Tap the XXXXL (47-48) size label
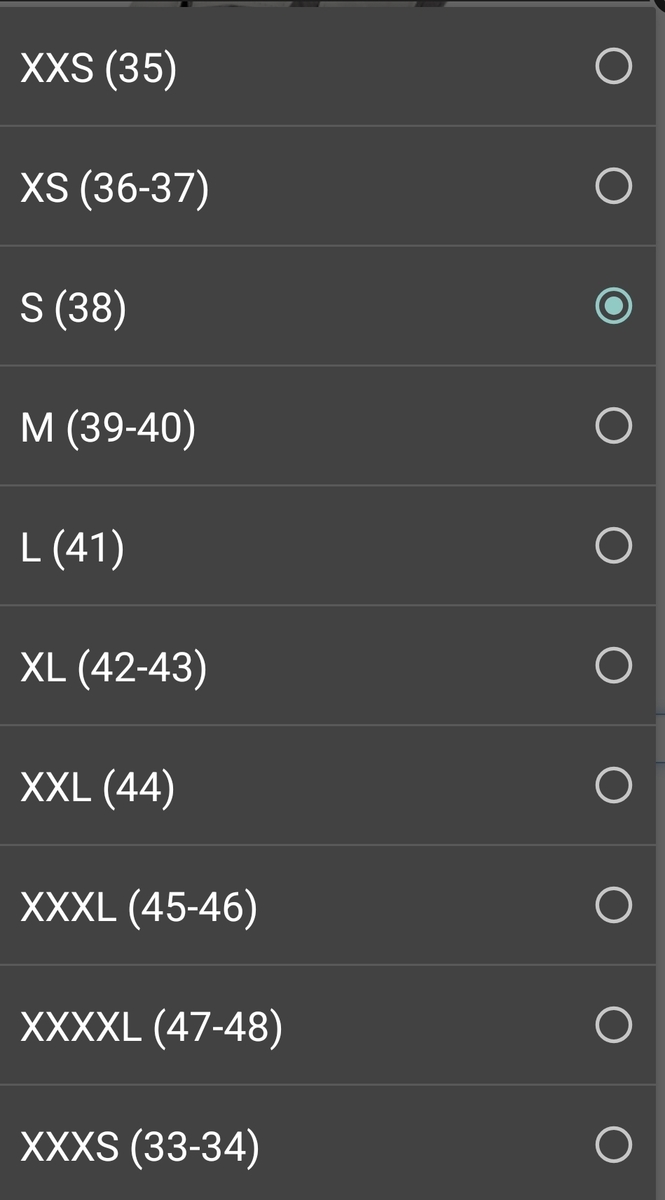Viewport: 665px width, 1200px height. [x=151, y=1028]
